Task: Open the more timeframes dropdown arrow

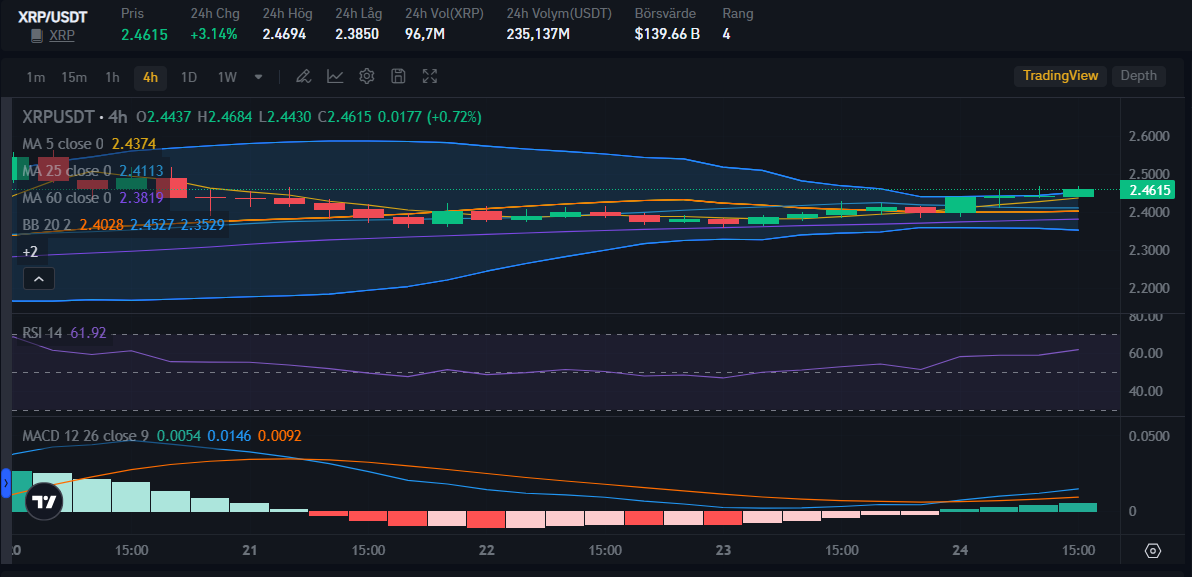Action: click(x=258, y=76)
